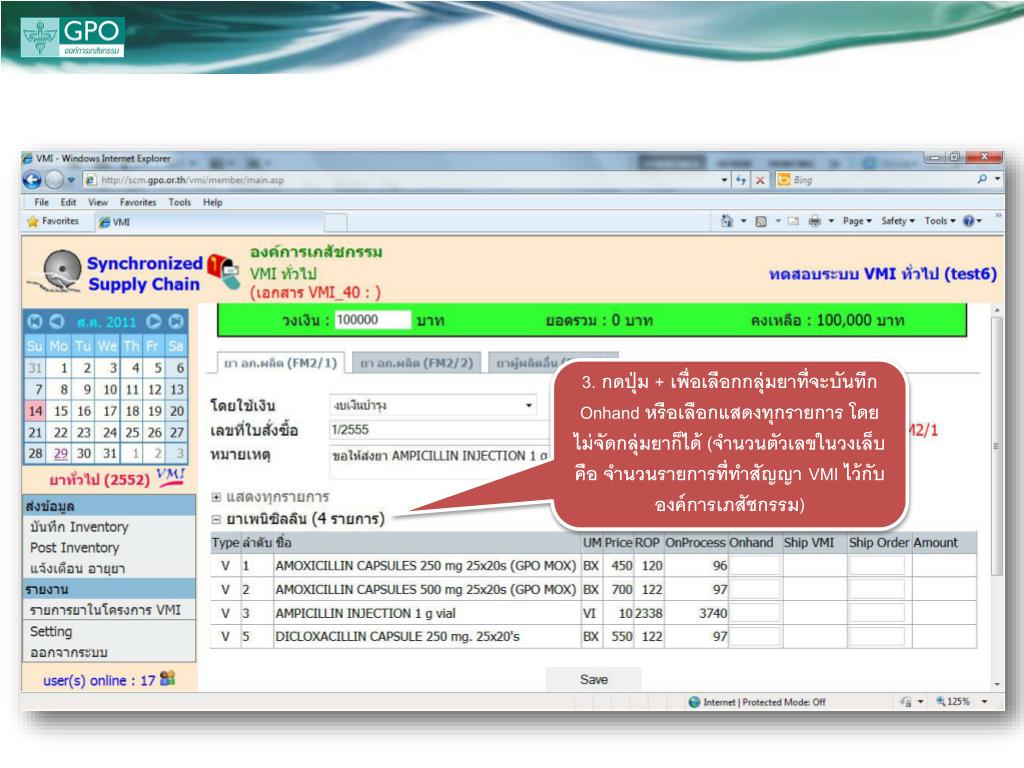Go to next month in calendar
The image size is (1024, 768).
pyautogui.click(x=153, y=321)
